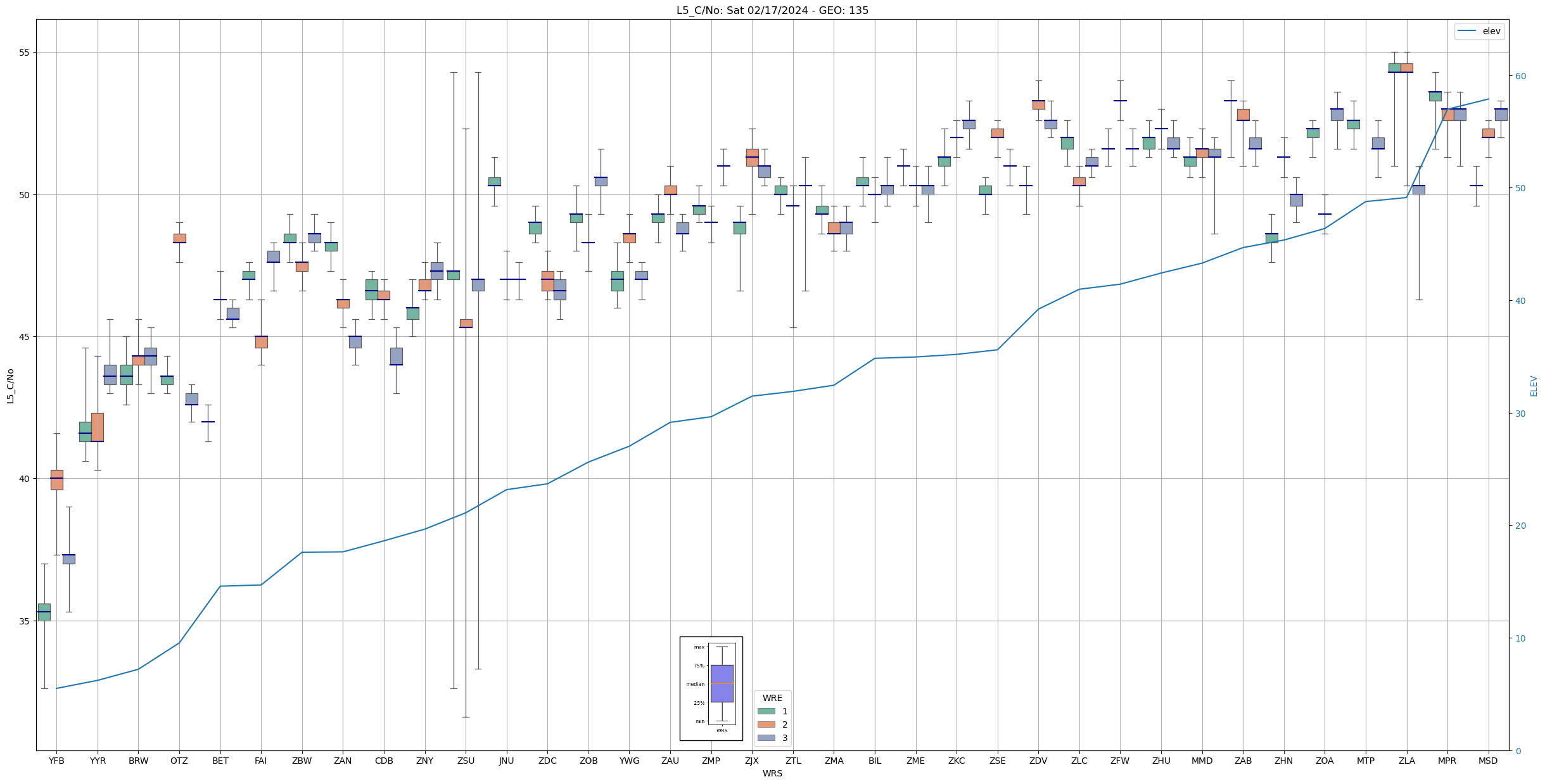Click the YFB station tick label
The width and height of the screenshot is (1545, 784).
pyautogui.click(x=56, y=761)
